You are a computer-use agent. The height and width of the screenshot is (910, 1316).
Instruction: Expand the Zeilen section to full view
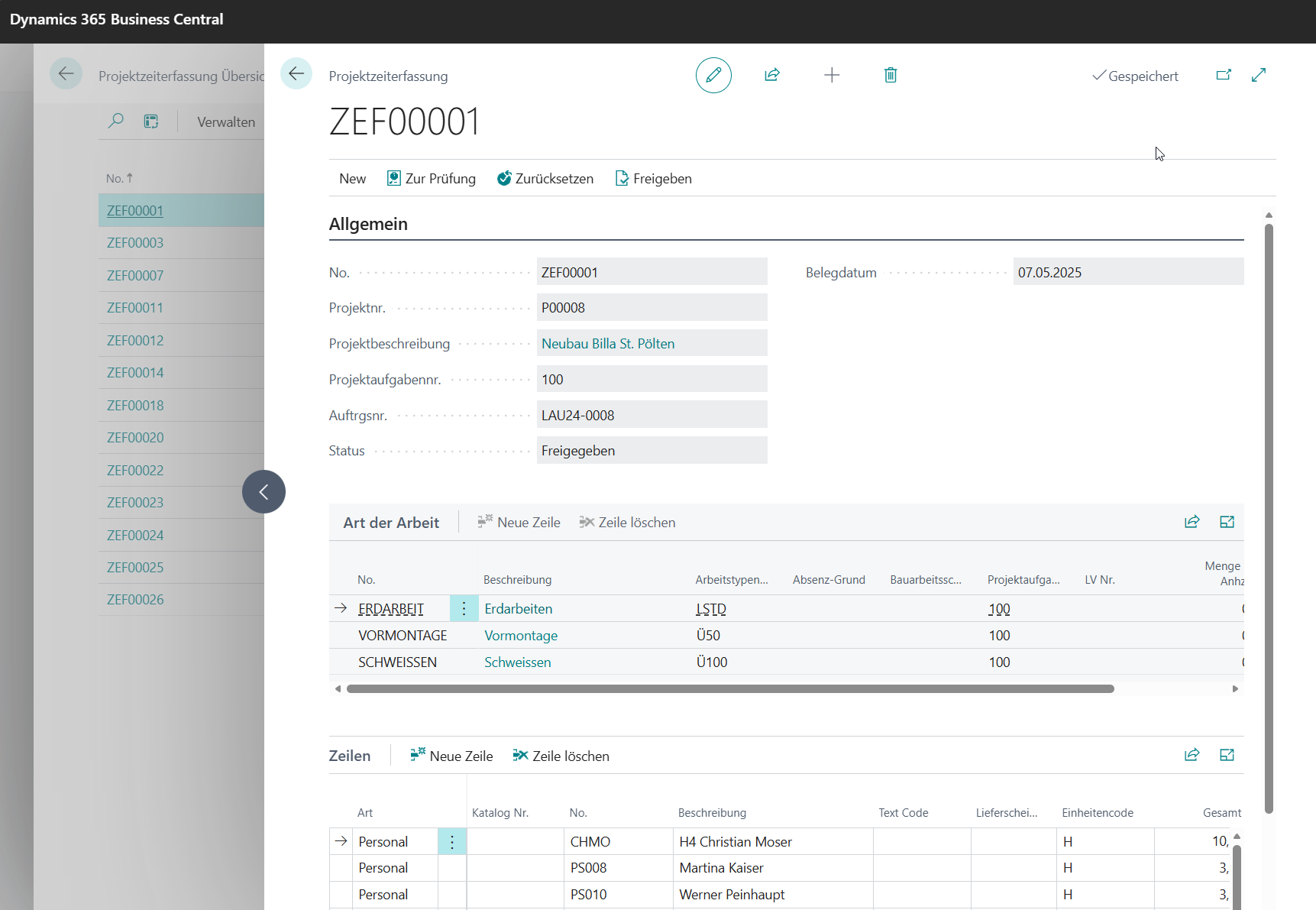pyautogui.click(x=1227, y=755)
